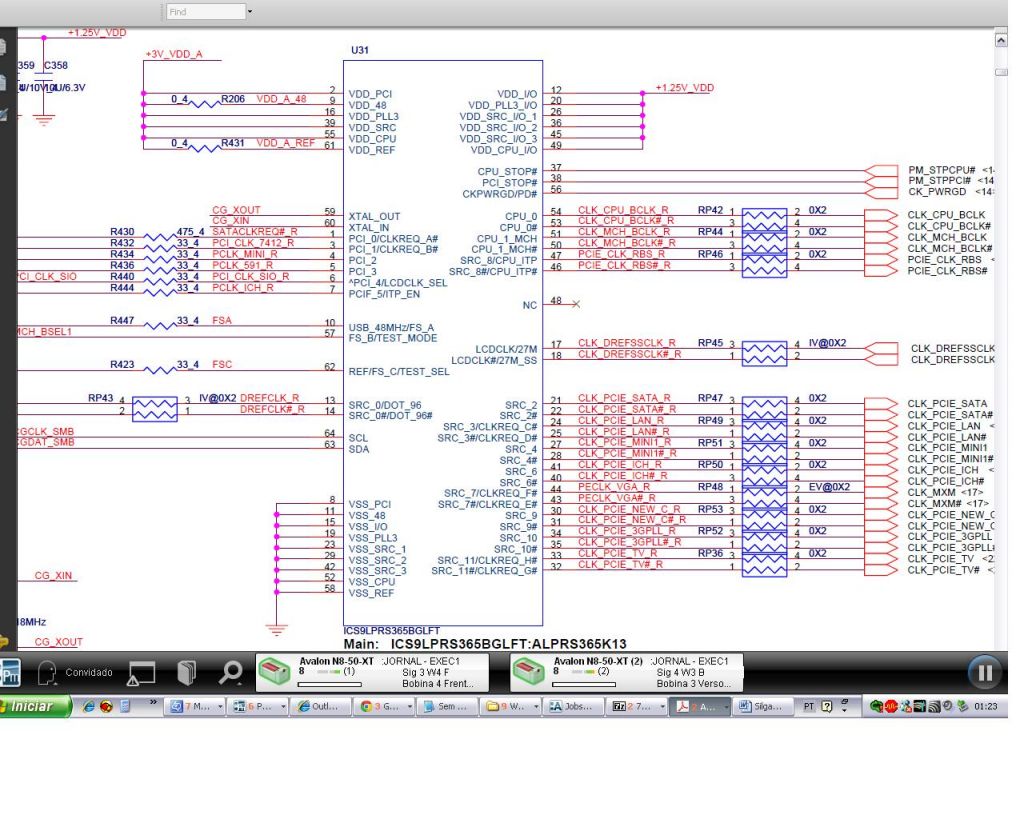Click the SATACLKREQ#_R net label

click(255, 232)
